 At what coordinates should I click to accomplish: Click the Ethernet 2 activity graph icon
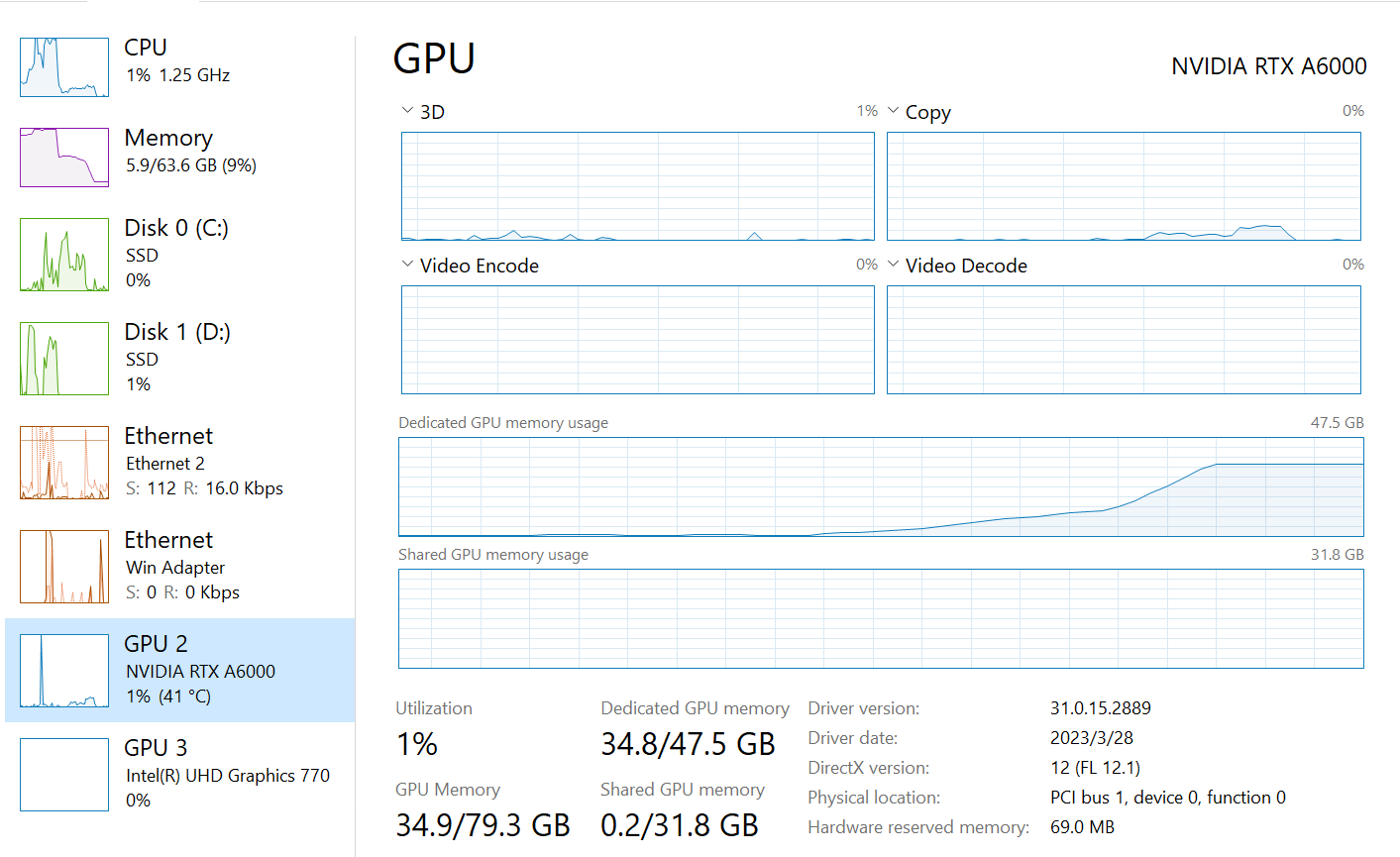(x=64, y=463)
